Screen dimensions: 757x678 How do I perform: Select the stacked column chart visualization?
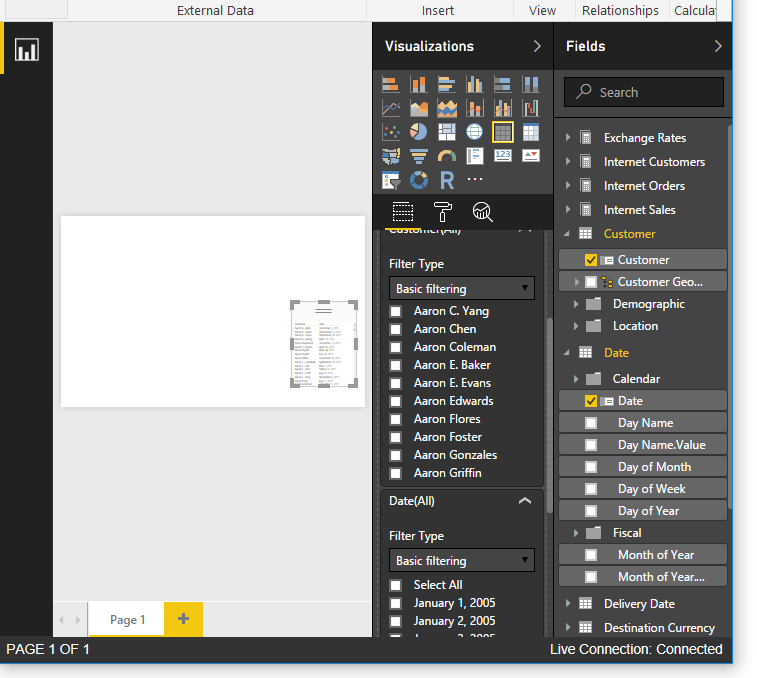[418, 85]
